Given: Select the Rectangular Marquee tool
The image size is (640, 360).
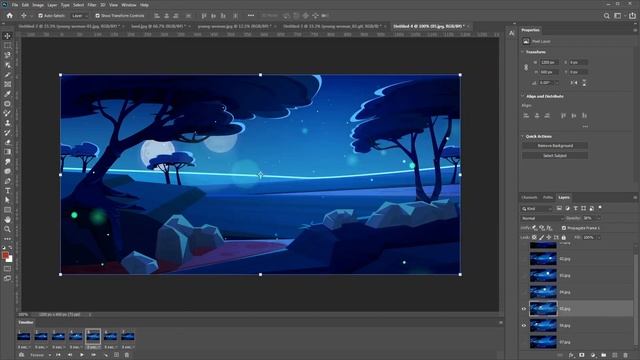Looking at the screenshot, I should [x=7, y=46].
